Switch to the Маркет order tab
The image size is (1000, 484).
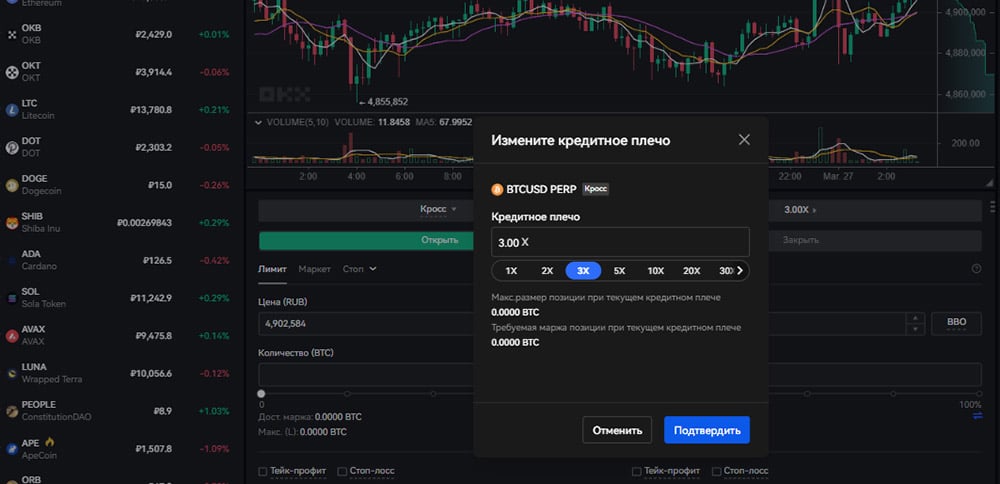[314, 269]
